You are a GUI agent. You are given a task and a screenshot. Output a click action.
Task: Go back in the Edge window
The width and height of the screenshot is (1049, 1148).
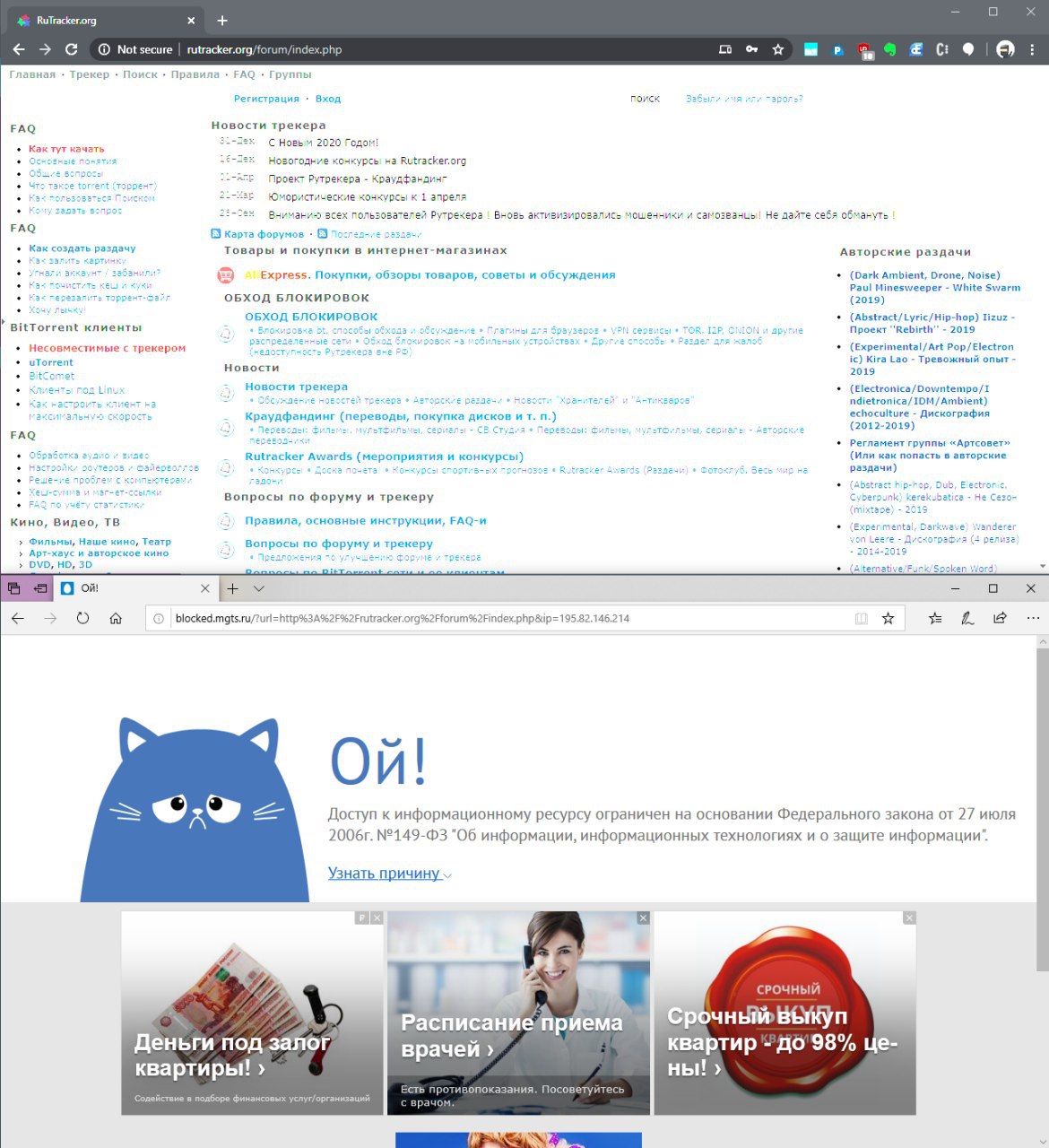[18, 618]
